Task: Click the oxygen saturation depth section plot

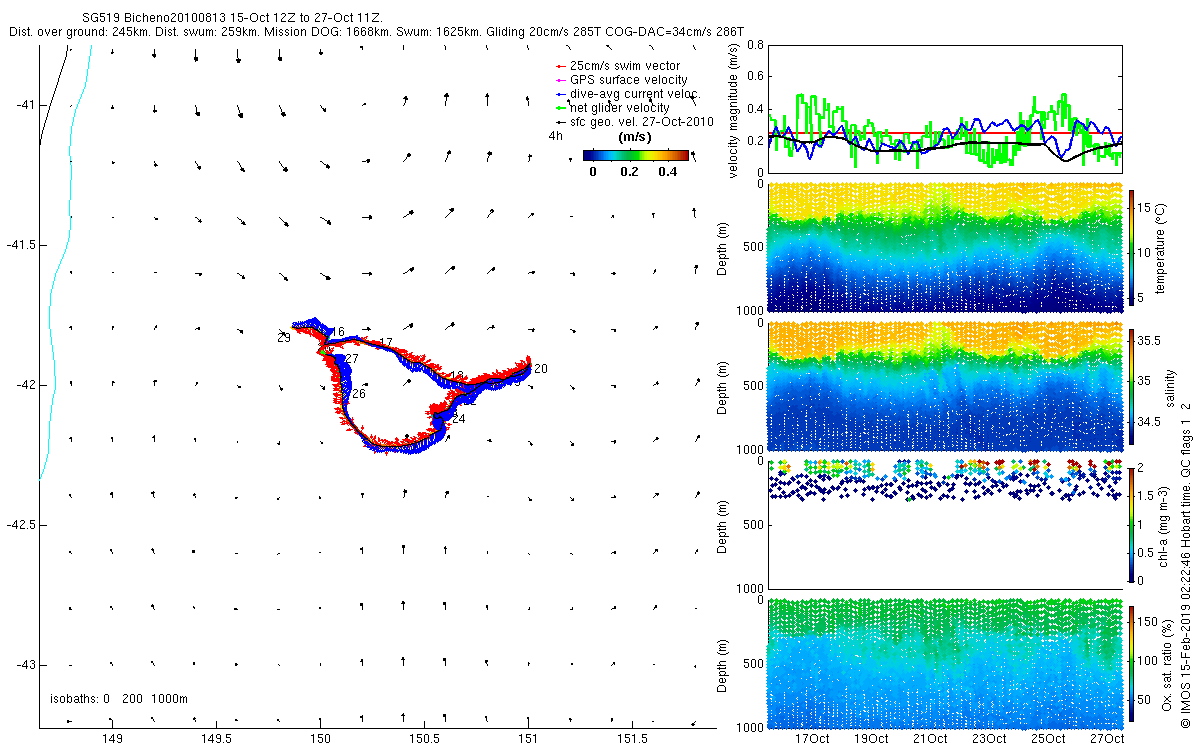Action: point(944,662)
